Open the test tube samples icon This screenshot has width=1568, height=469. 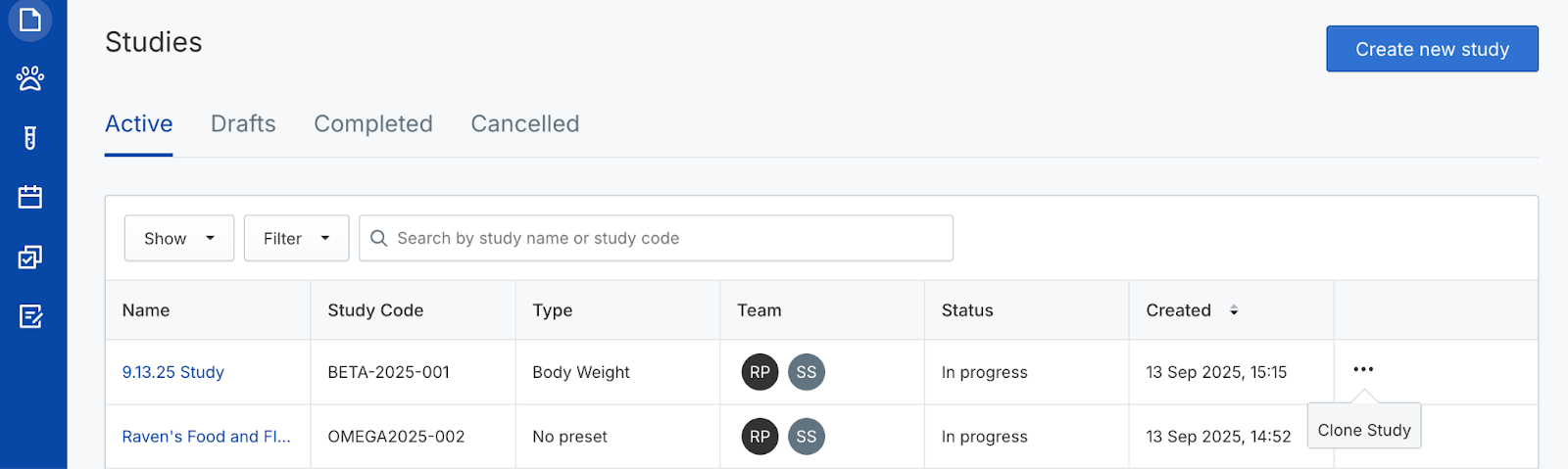pyautogui.click(x=30, y=138)
